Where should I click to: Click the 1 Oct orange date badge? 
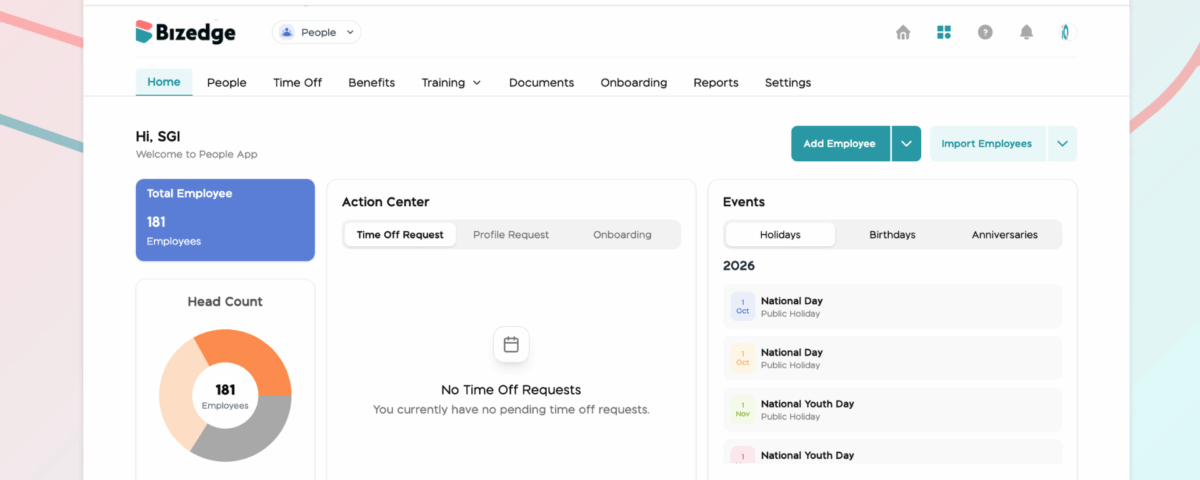(x=742, y=358)
